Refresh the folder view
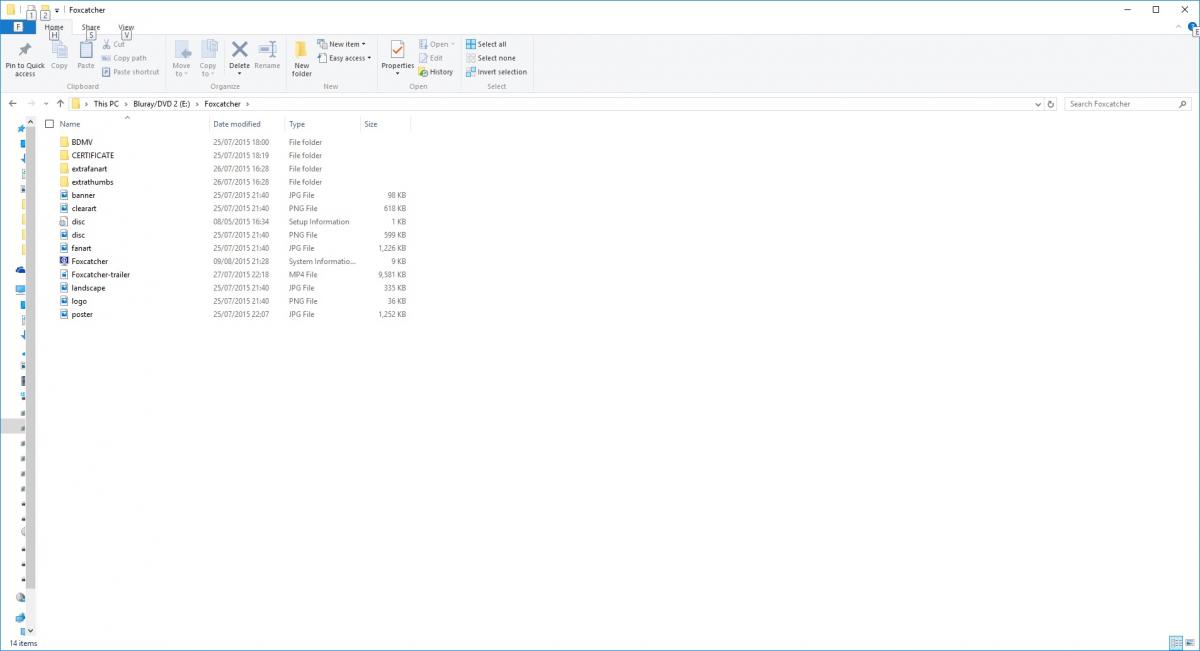 [x=1051, y=104]
